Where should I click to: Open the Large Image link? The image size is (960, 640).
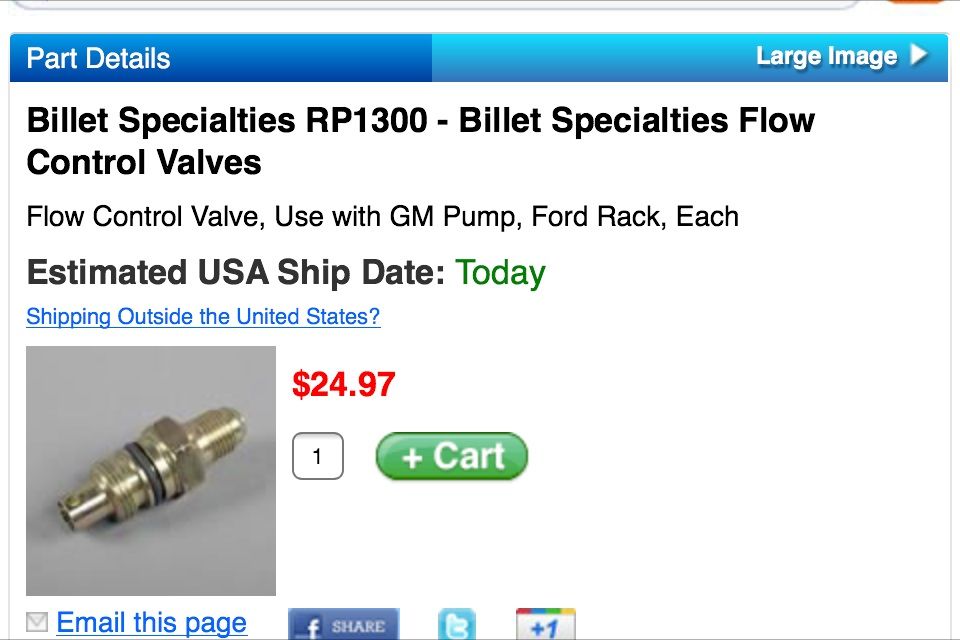tap(826, 57)
